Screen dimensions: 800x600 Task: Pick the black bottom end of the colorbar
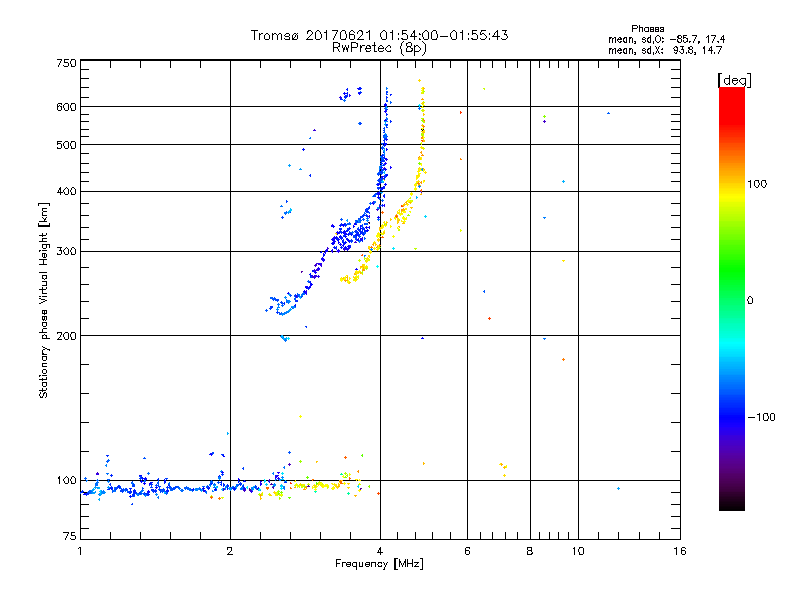[x=732, y=504]
